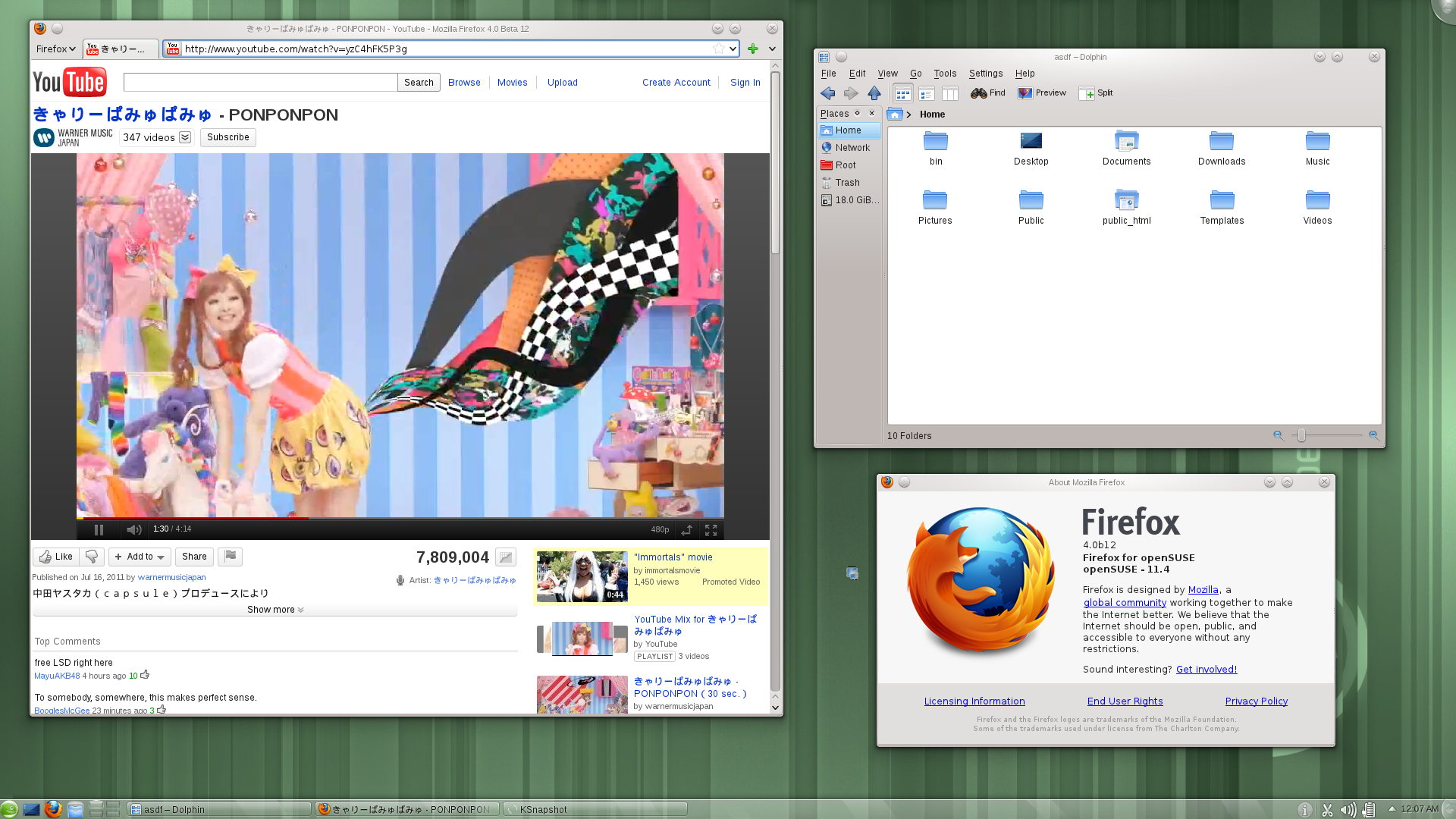Expand description with Show more
Image resolution: width=1456 pixels, height=819 pixels.
275,610
